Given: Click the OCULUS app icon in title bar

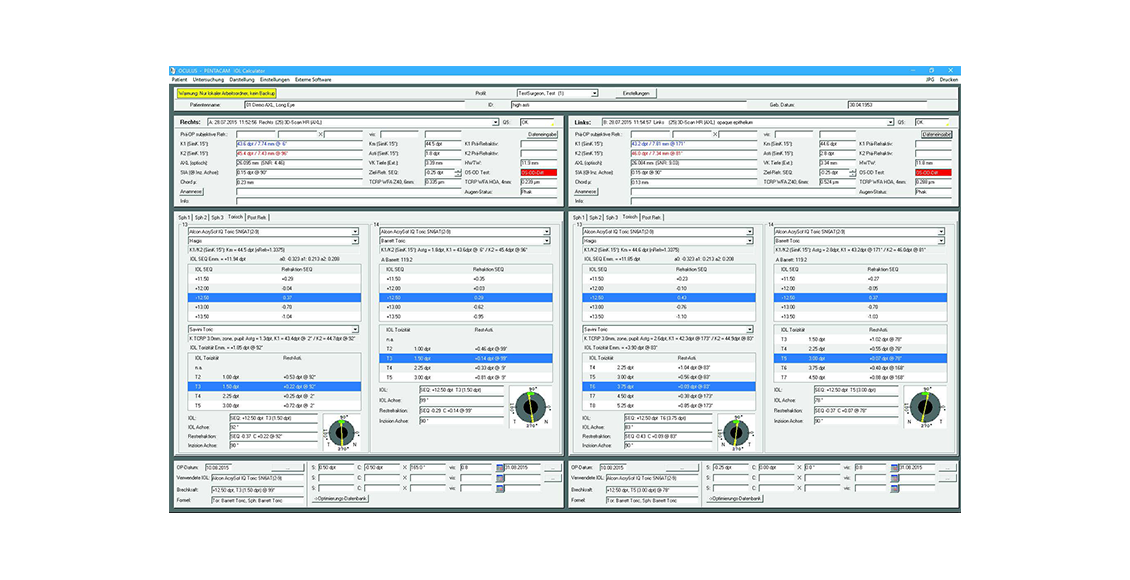Looking at the screenshot, I should click(x=172, y=71).
